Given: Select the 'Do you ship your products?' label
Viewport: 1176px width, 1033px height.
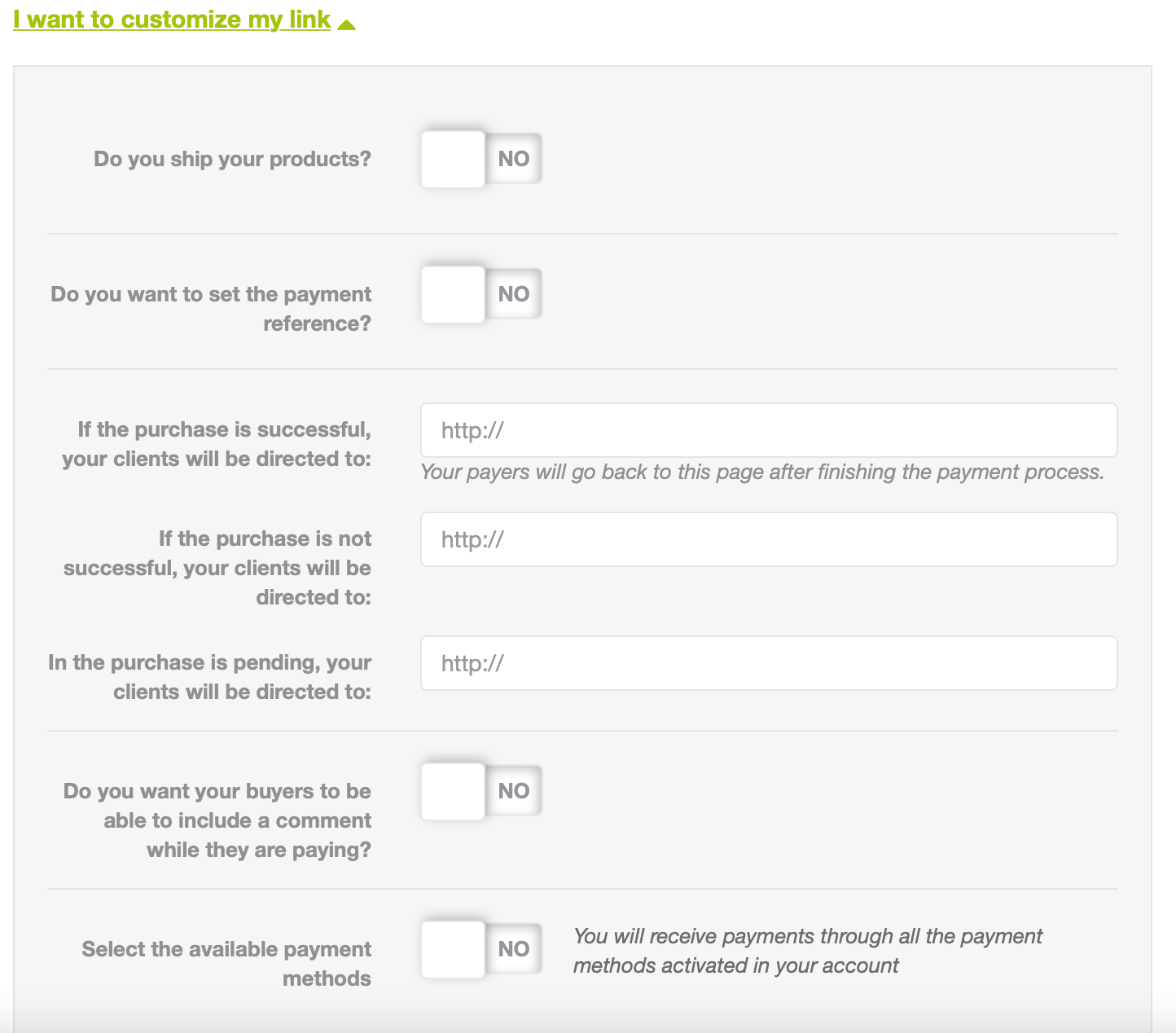Looking at the screenshot, I should click(x=232, y=159).
